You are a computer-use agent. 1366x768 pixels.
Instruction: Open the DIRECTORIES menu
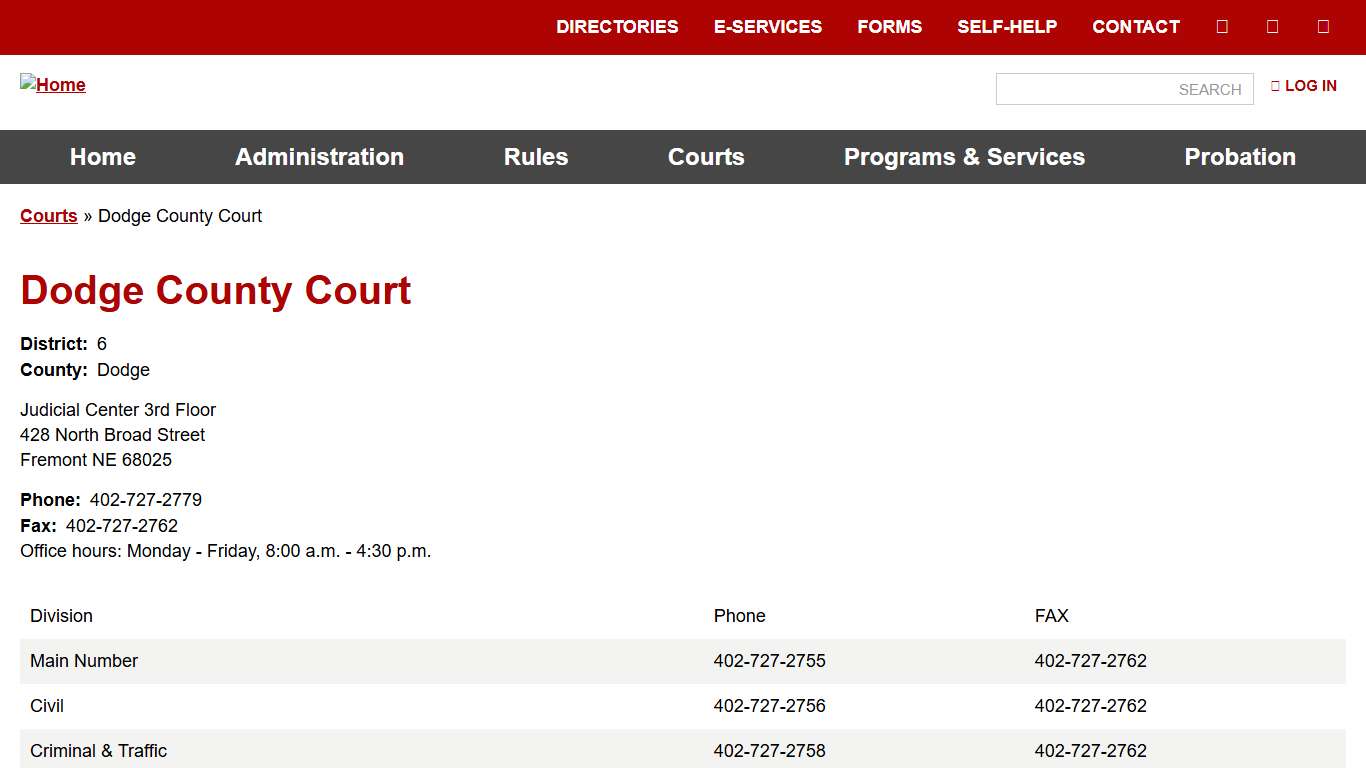click(617, 27)
